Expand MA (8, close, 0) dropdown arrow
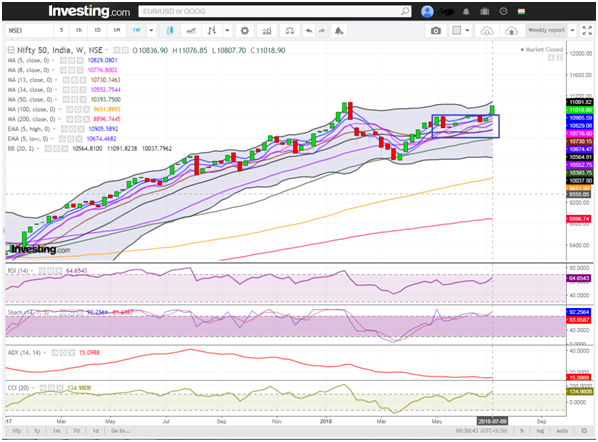 click(53, 70)
